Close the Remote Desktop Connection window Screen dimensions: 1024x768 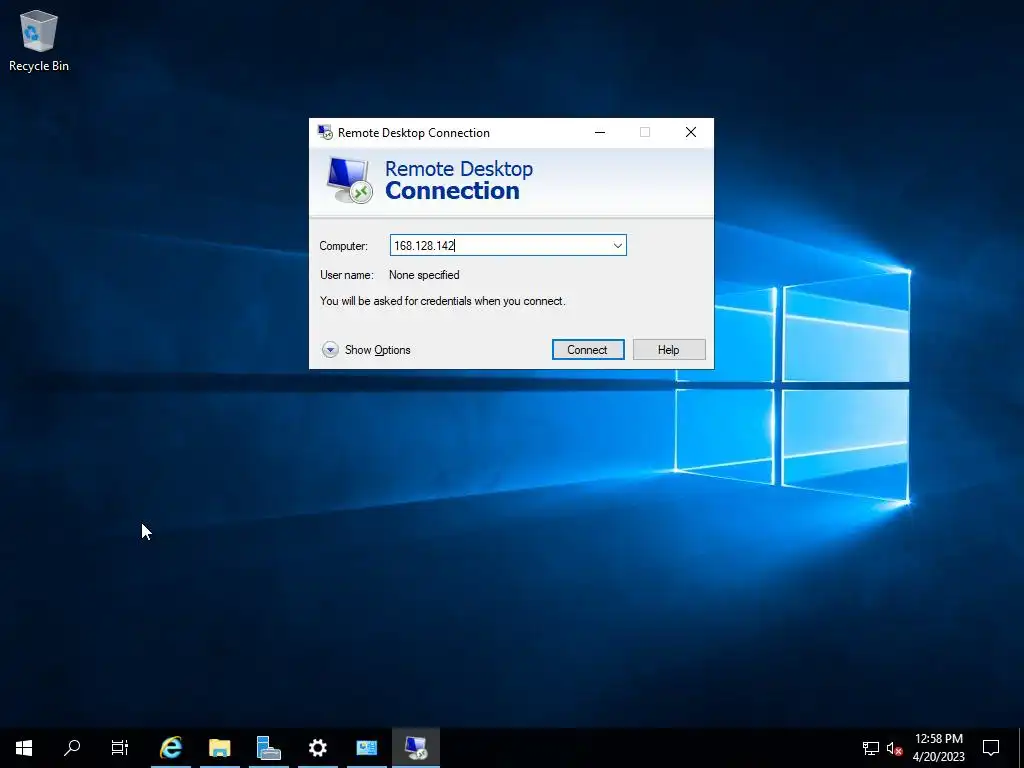(690, 133)
